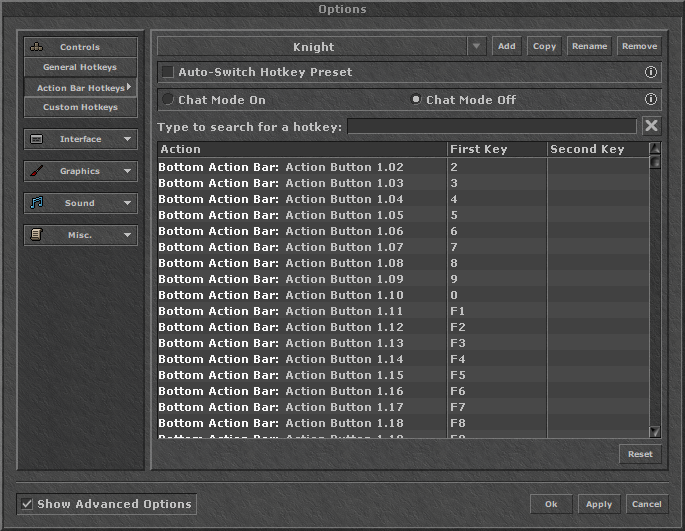Select row Action Button 1.05
Screen dimensions: 685x531
point(403,215)
